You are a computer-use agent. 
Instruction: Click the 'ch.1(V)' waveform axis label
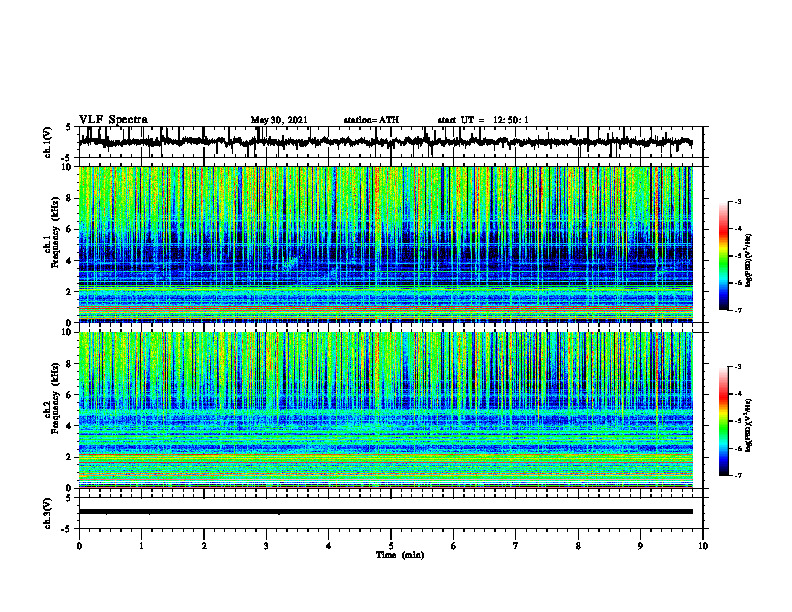pyautogui.click(x=47, y=142)
